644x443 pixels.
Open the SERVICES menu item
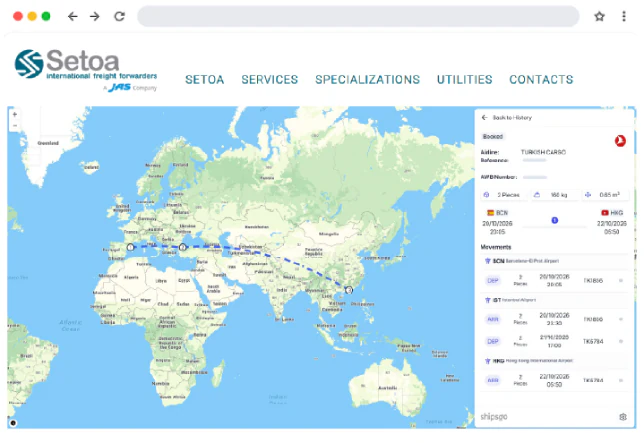[270, 80]
